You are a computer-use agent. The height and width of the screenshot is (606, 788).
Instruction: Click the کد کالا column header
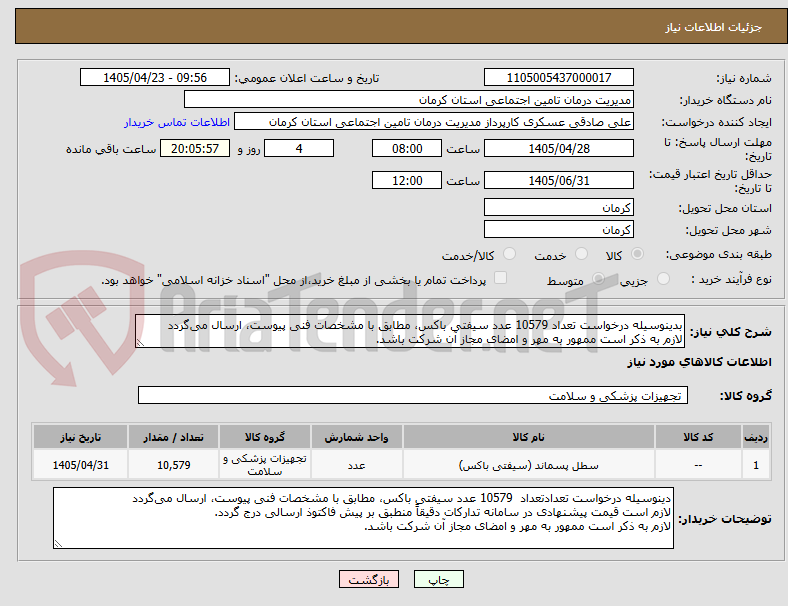tap(698, 437)
